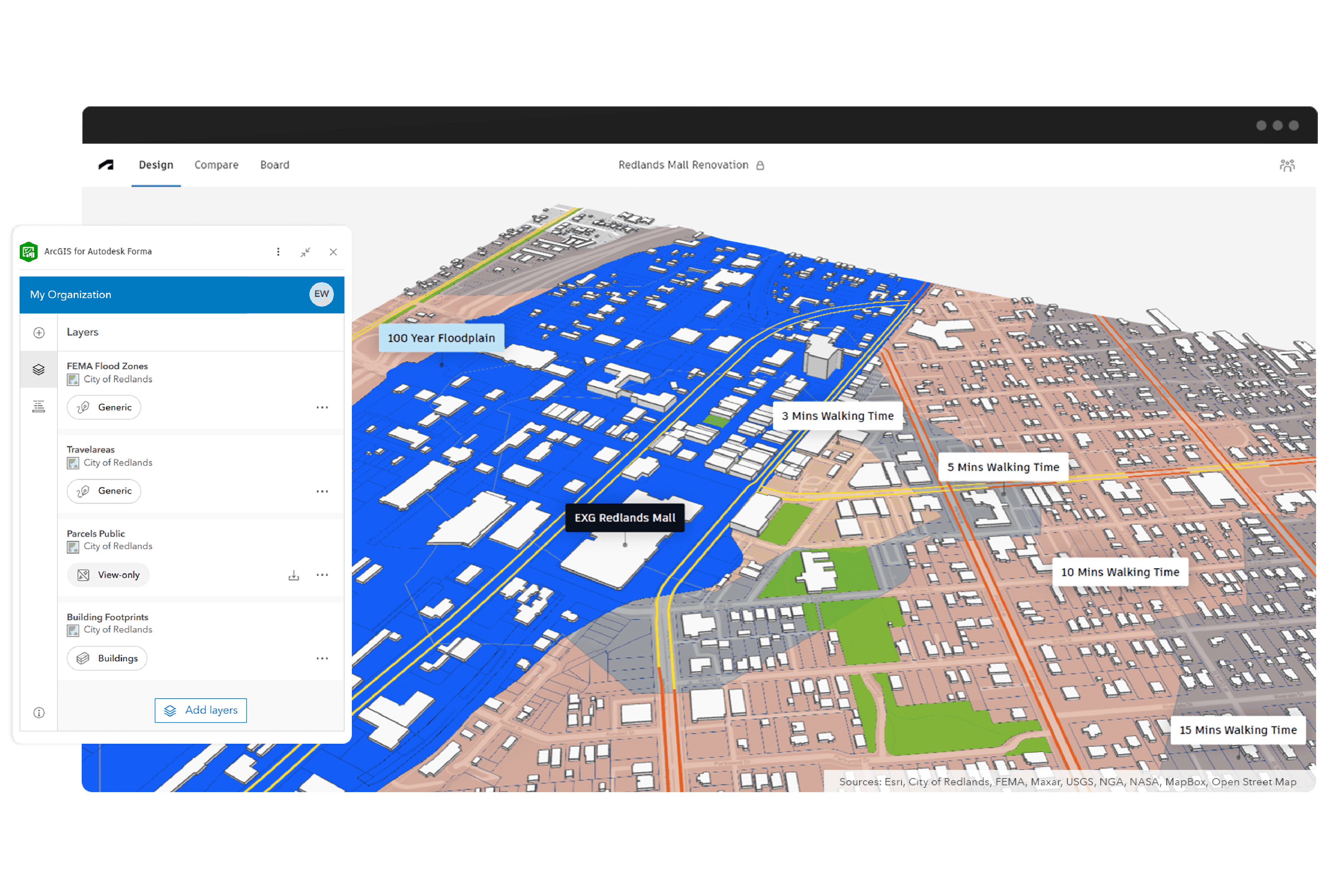This screenshot has width=1344, height=896.
Task: Open options menu for Building Footprints layer
Action: tap(322, 658)
